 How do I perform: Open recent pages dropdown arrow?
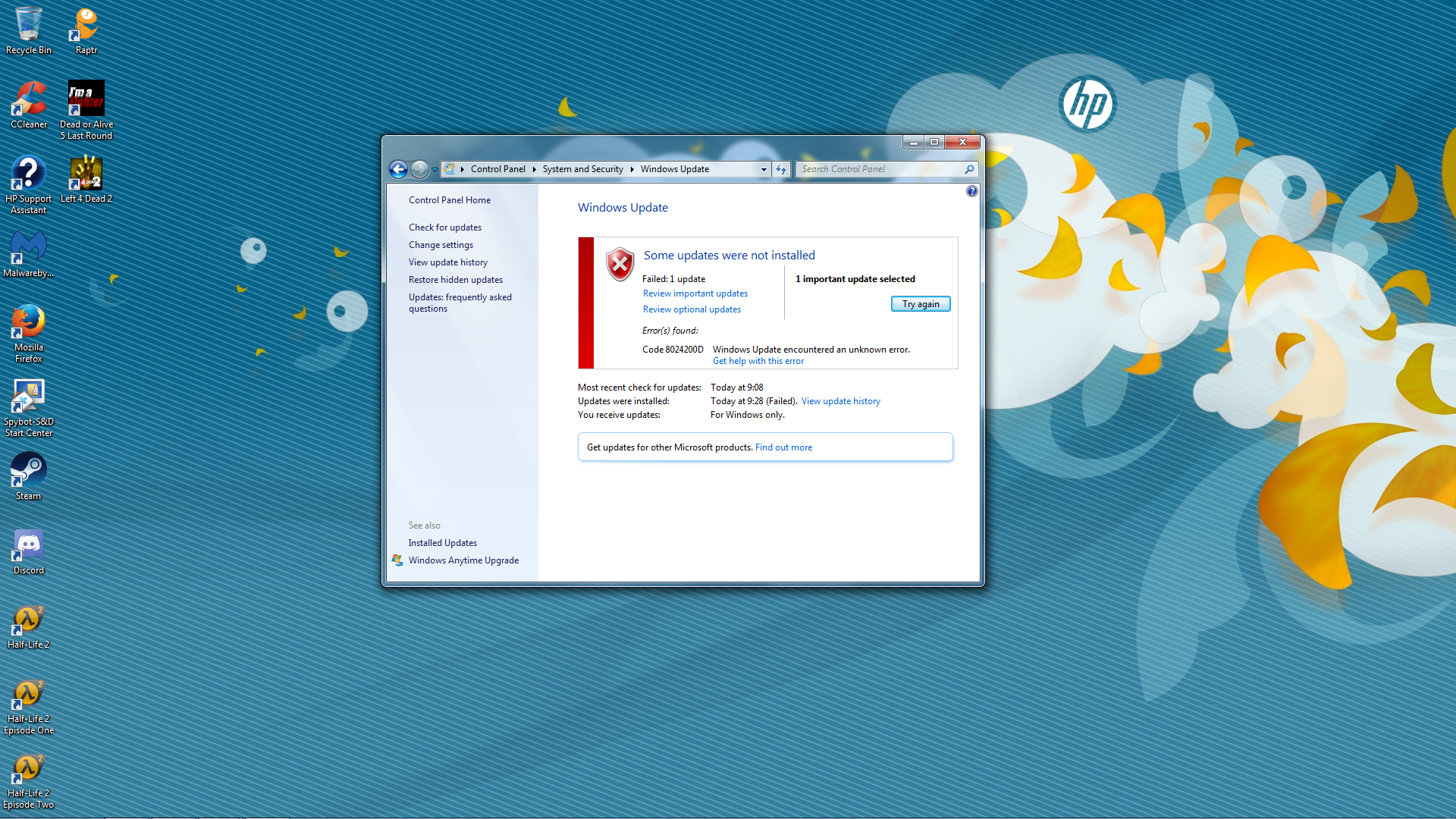pyautogui.click(x=435, y=170)
